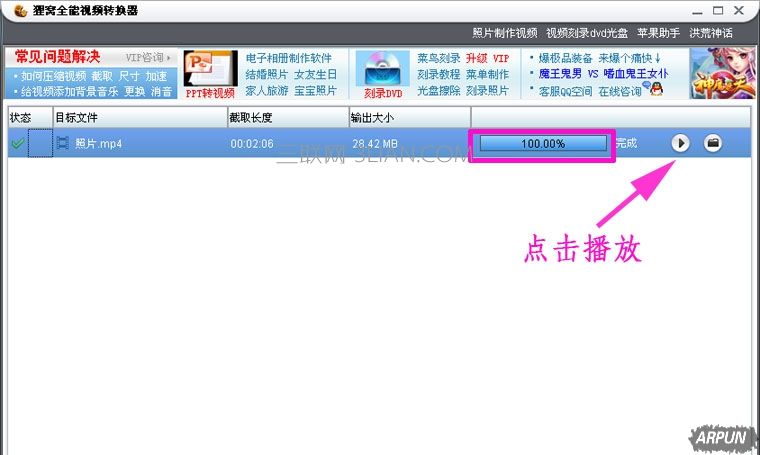Open 电子相册制作软件 link
760x455 pixels.
tap(288, 59)
